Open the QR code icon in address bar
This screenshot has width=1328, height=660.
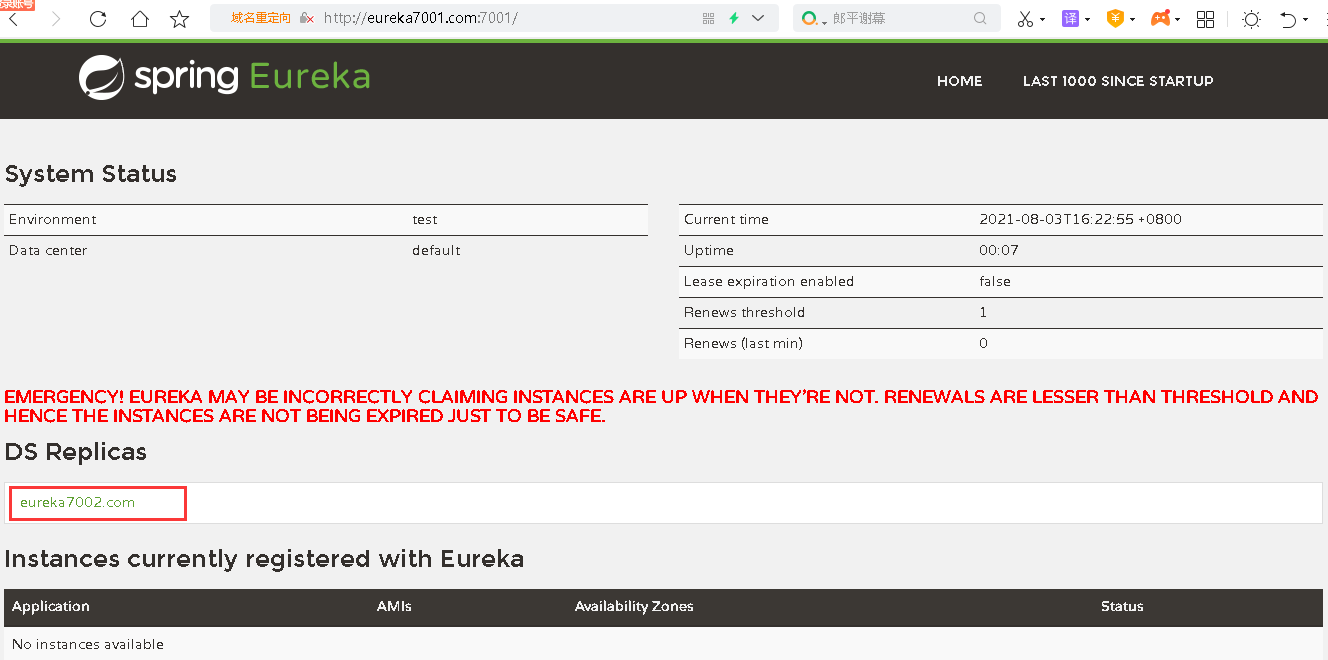[709, 18]
